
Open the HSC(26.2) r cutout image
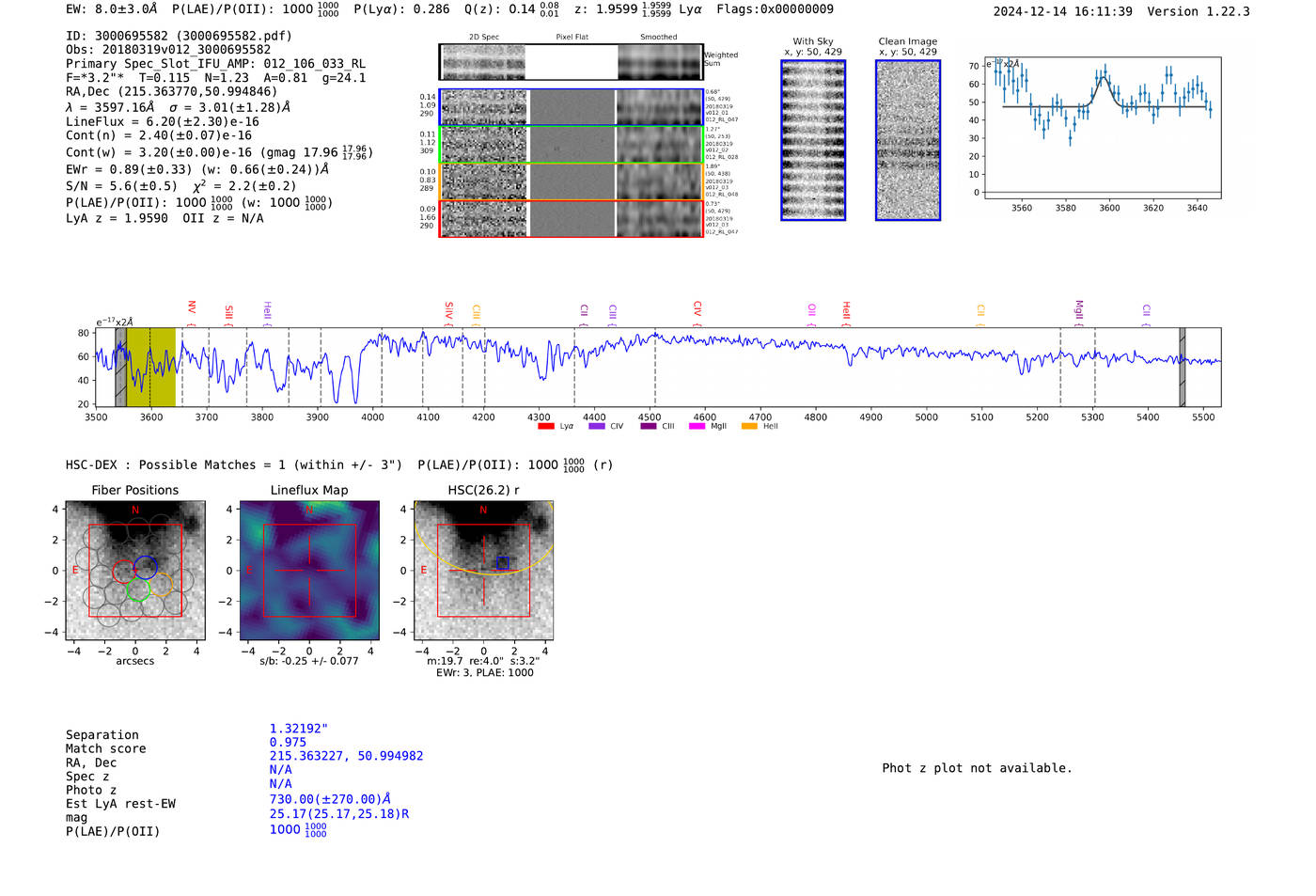(483, 571)
